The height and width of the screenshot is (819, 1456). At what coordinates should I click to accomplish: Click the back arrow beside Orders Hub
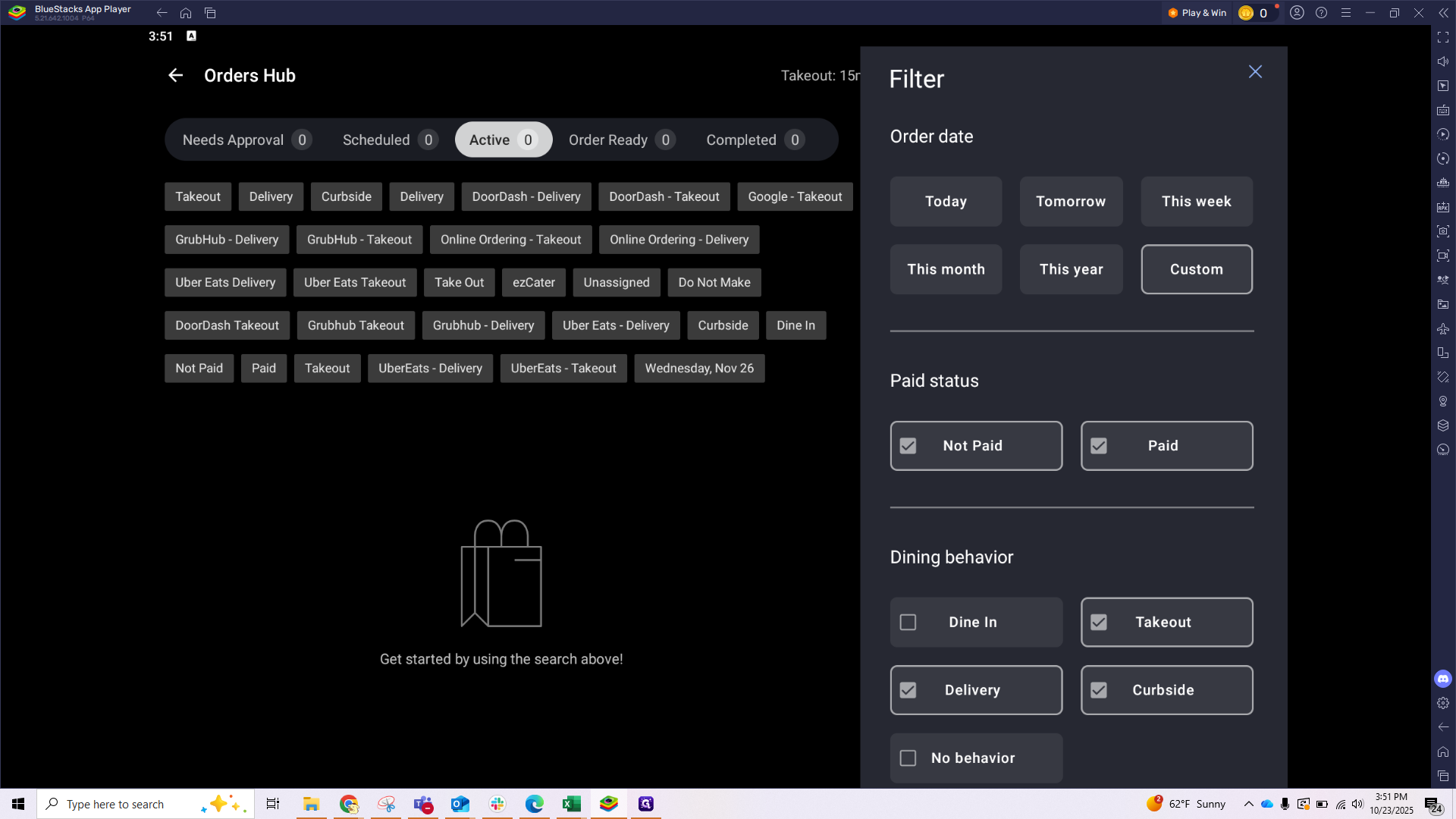coord(175,75)
